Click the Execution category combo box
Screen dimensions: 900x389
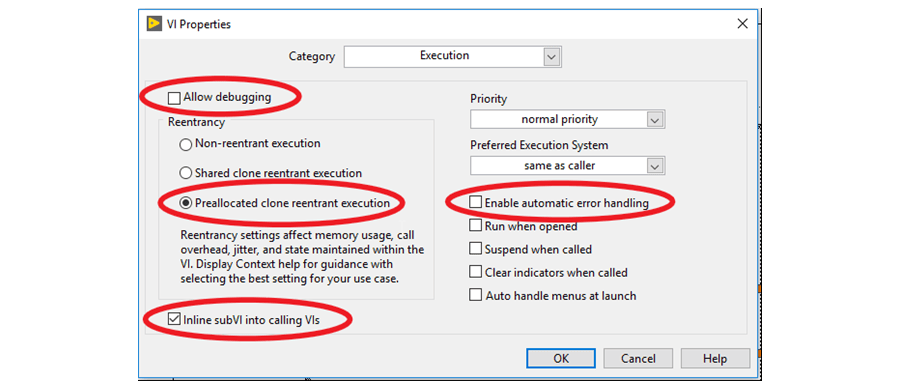tap(452, 57)
